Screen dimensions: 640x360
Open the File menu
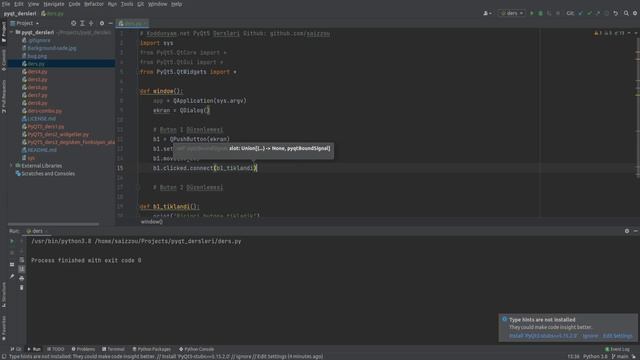(6, 4)
